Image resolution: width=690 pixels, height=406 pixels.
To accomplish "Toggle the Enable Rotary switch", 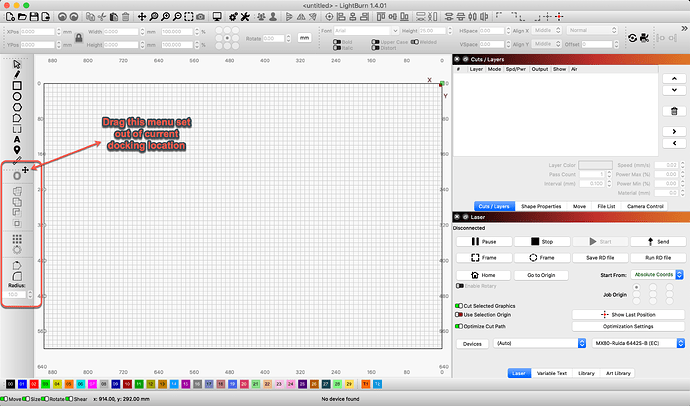I will [x=460, y=286].
